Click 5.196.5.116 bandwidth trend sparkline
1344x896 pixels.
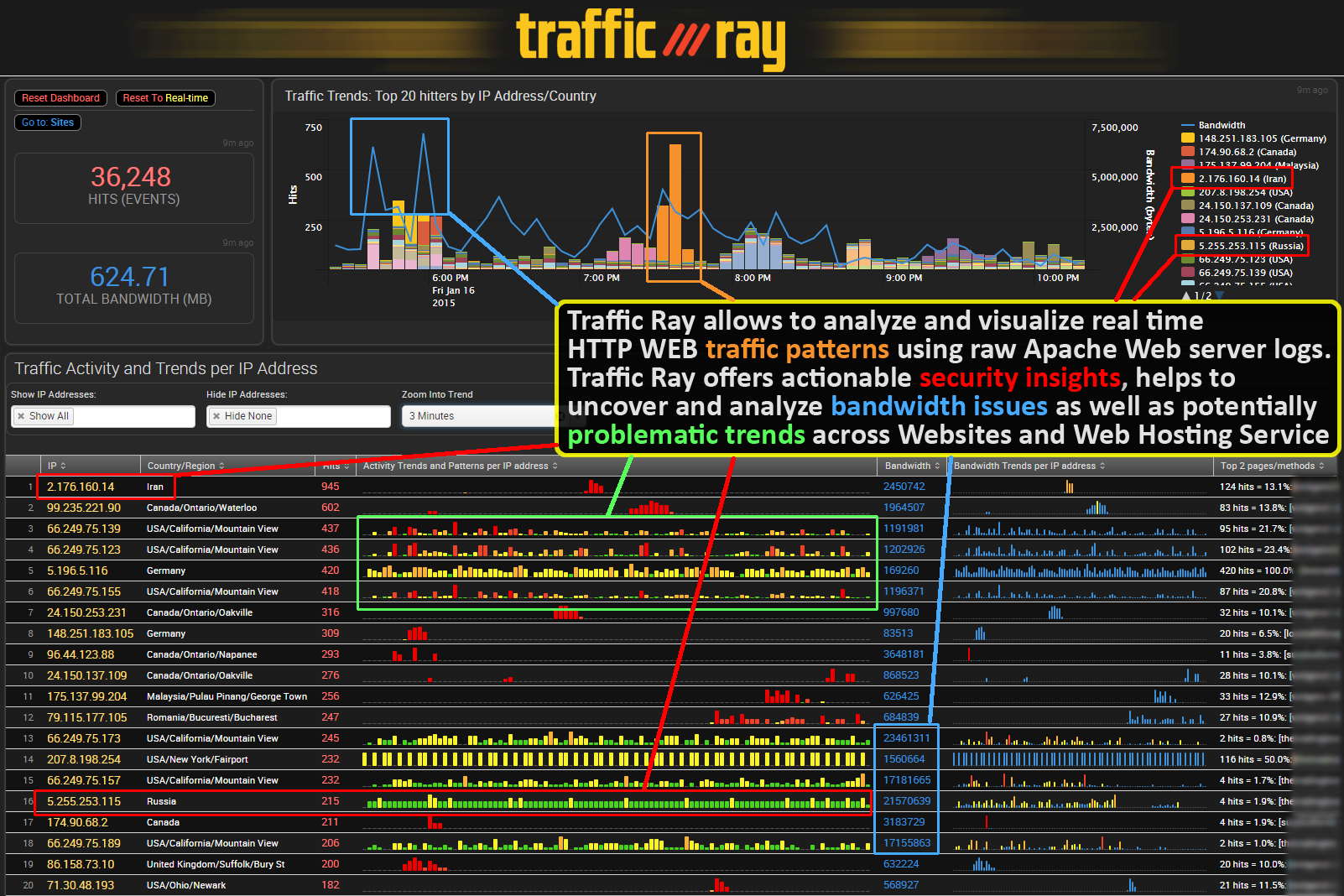[x=1081, y=570]
